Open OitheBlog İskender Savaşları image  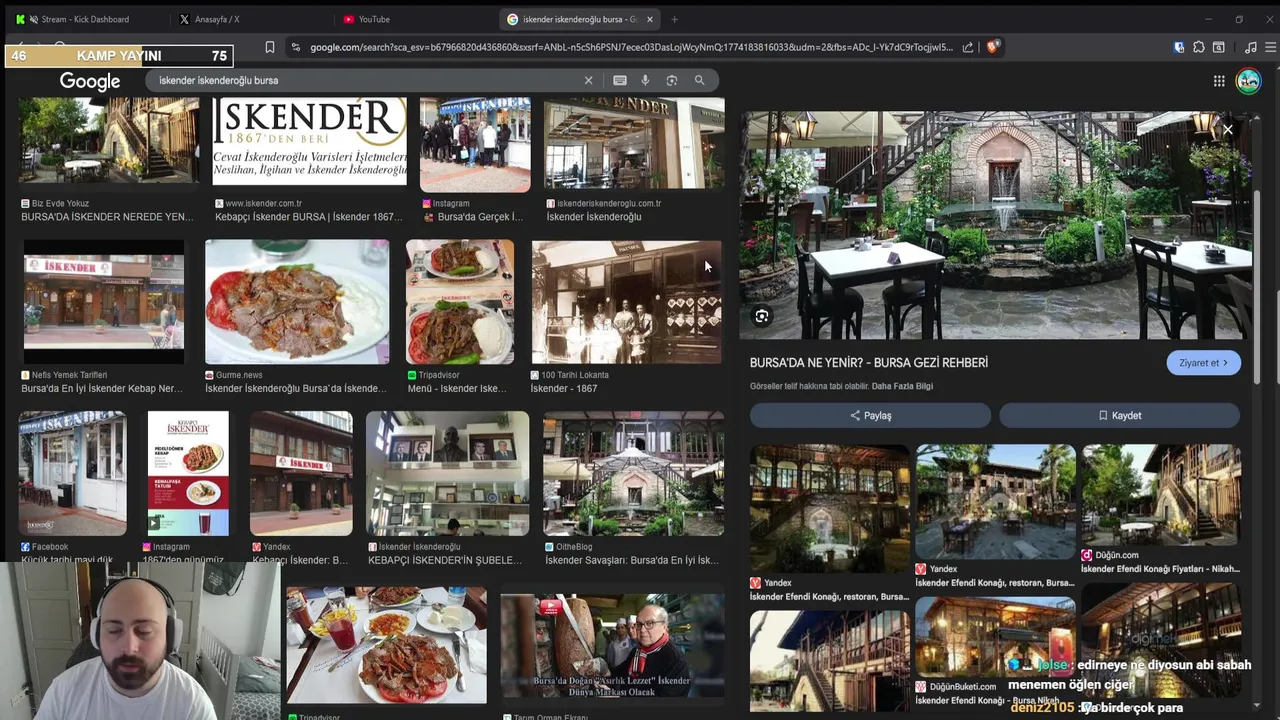tap(633, 473)
